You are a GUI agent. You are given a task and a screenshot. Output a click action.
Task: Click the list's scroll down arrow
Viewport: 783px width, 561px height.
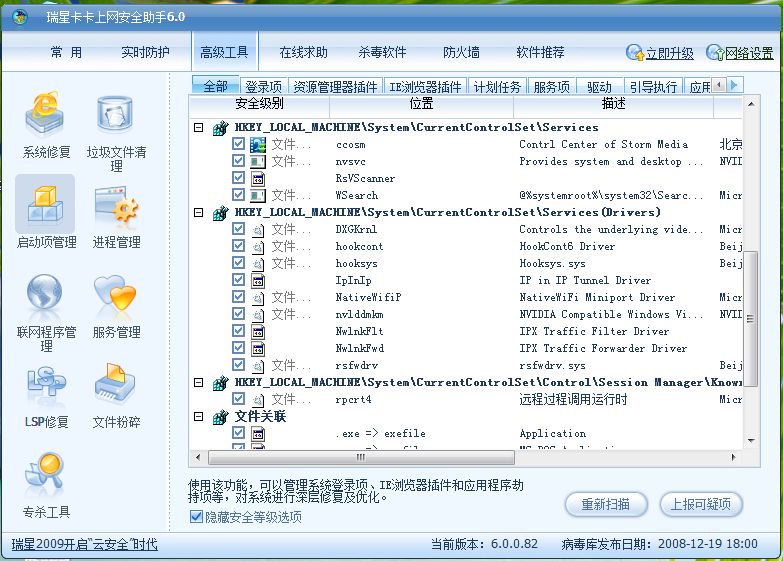pyautogui.click(x=751, y=441)
